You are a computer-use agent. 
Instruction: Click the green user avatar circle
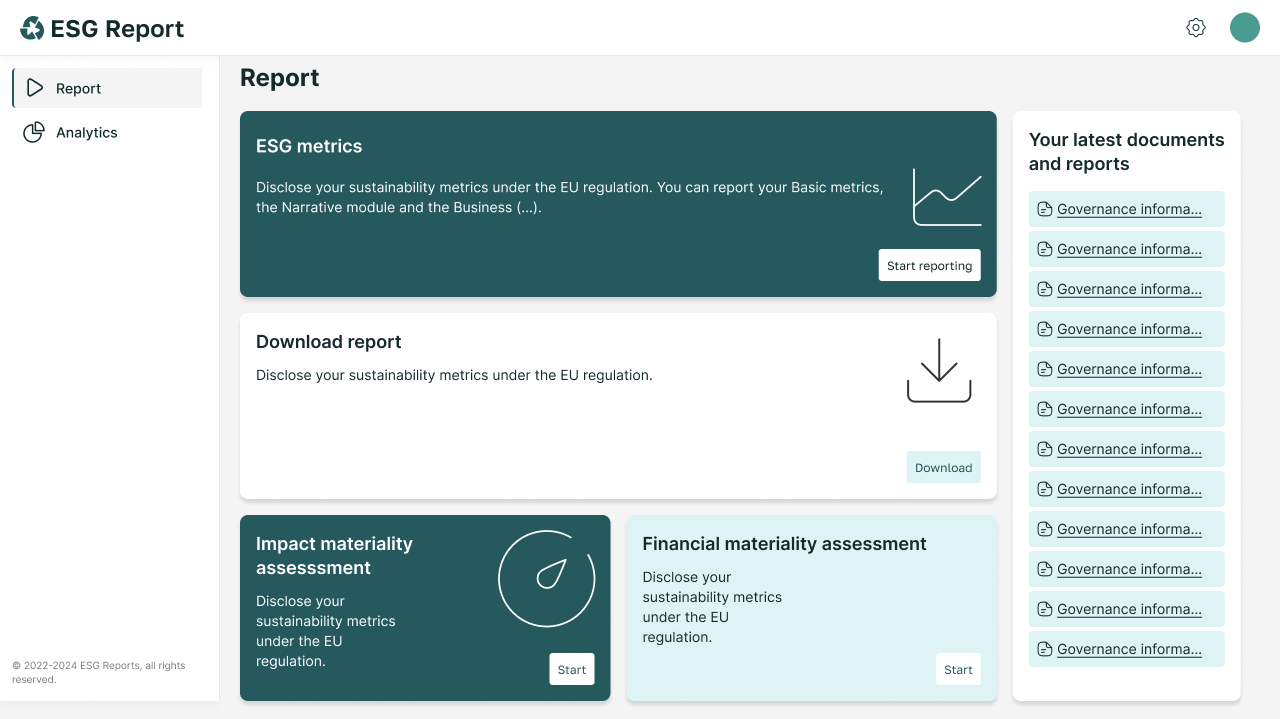(x=1245, y=28)
